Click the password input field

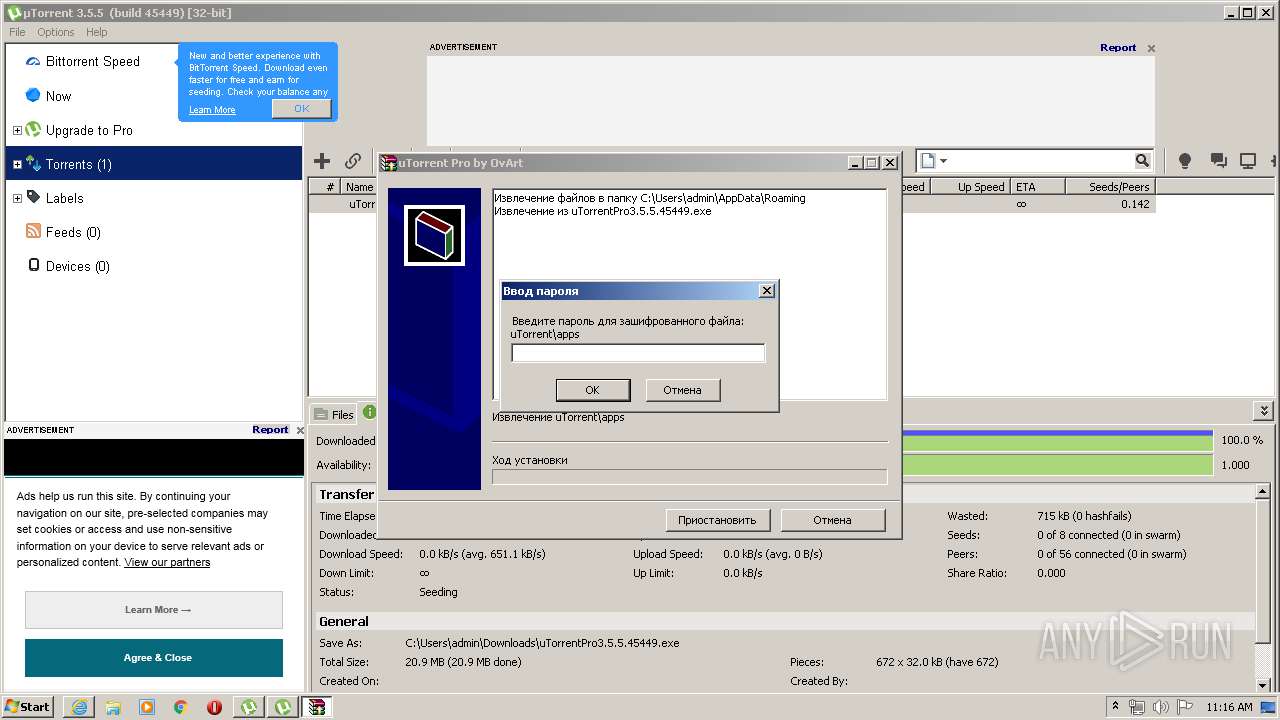[x=638, y=353]
